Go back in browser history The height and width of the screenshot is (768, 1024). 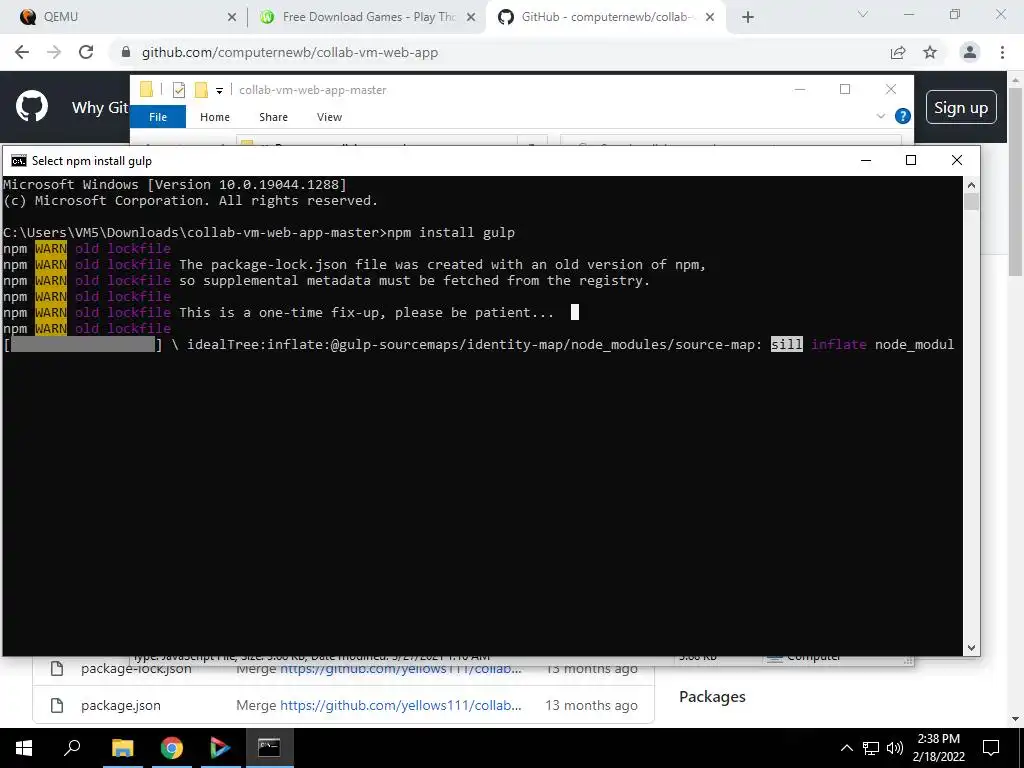(22, 52)
